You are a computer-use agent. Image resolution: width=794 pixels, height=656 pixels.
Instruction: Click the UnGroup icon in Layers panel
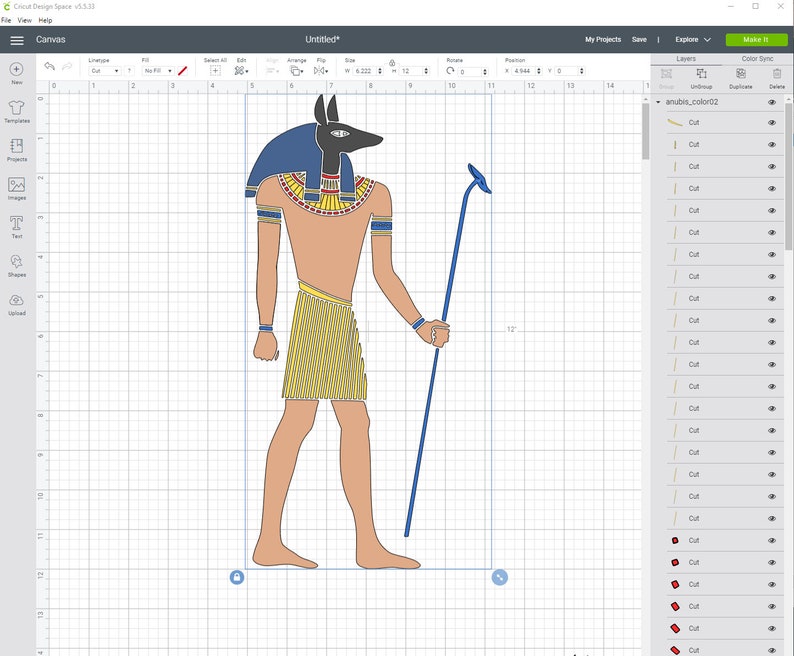(701, 73)
